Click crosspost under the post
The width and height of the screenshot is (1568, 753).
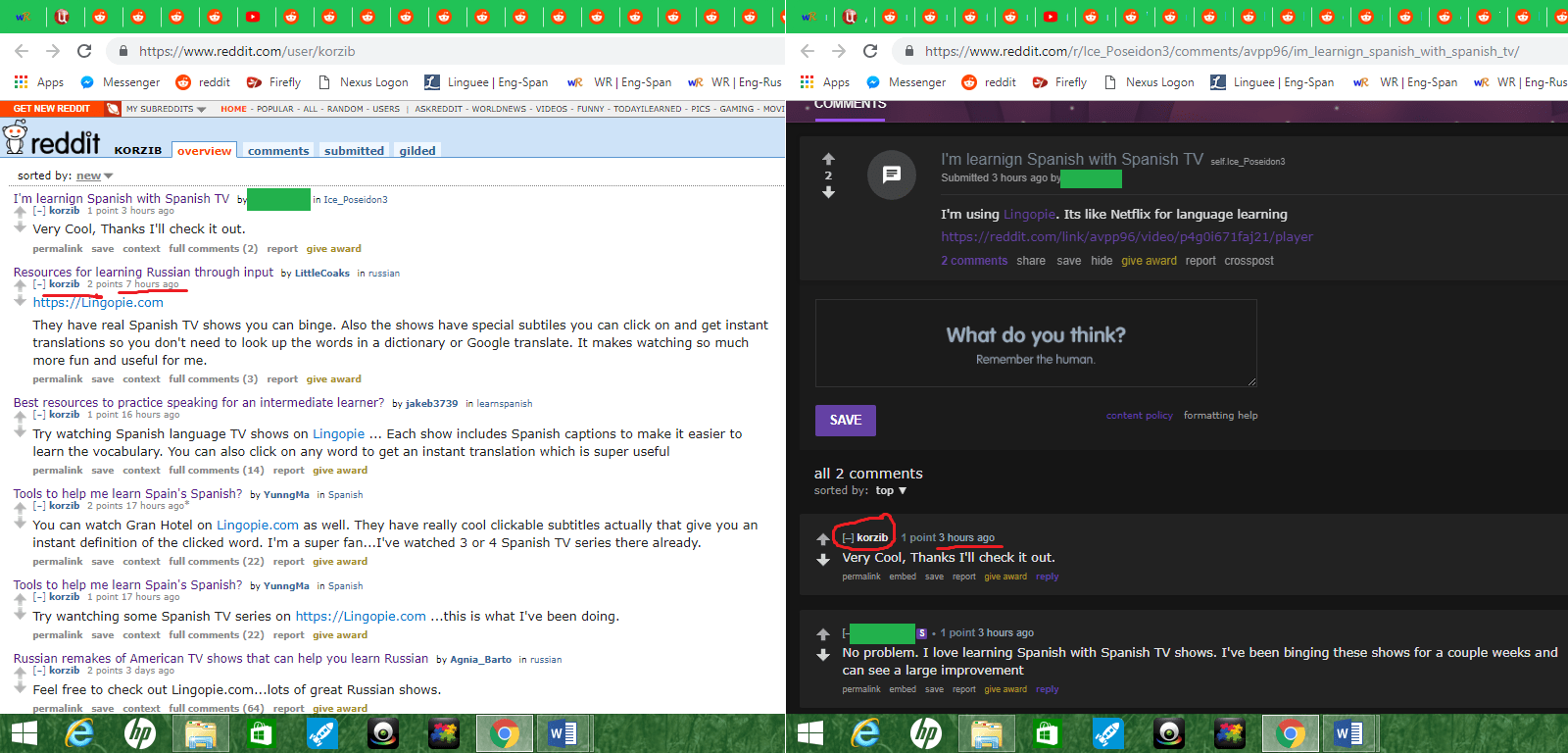[x=1249, y=261]
